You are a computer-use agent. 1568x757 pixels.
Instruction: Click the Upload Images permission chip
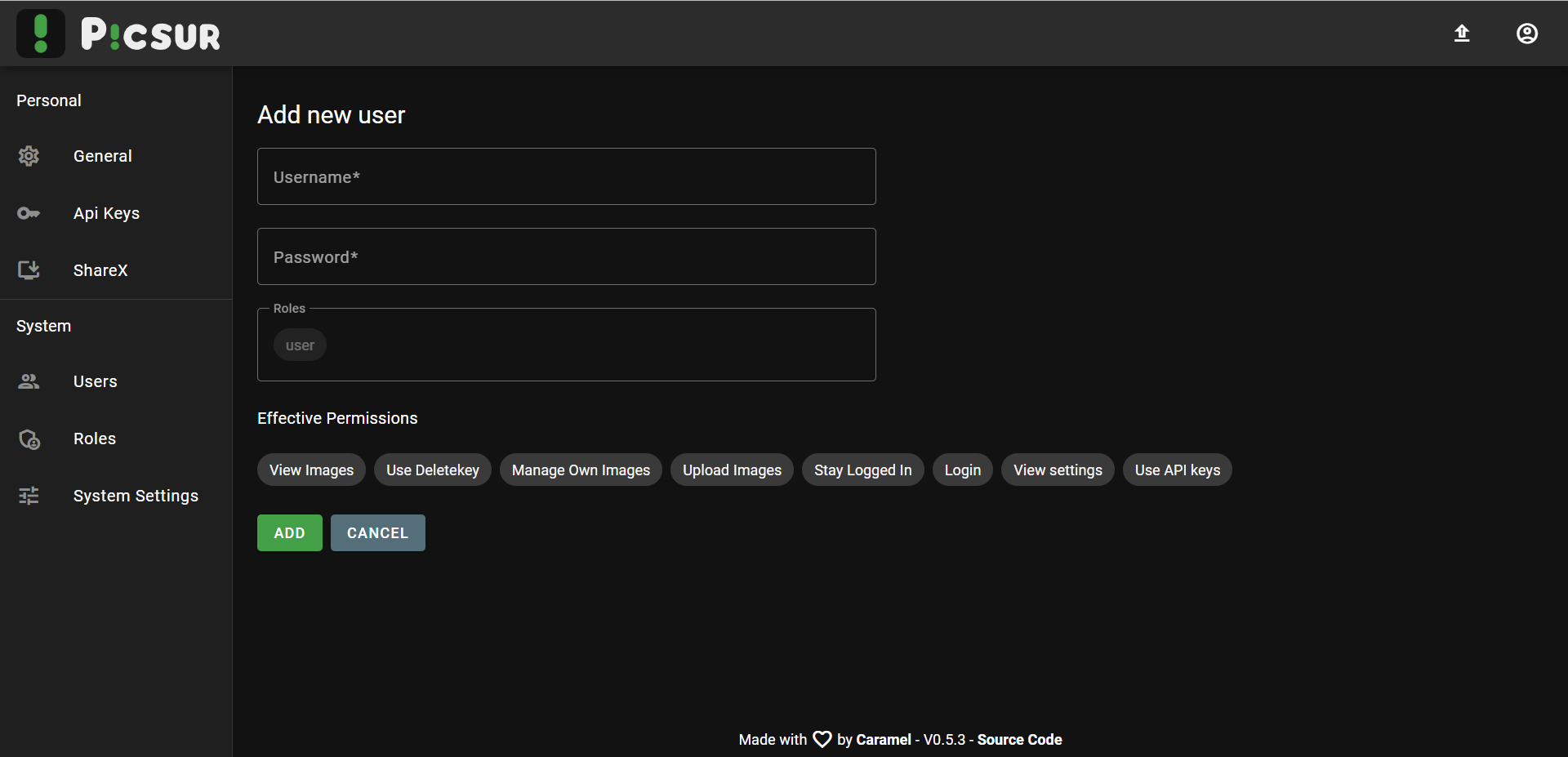tap(732, 470)
